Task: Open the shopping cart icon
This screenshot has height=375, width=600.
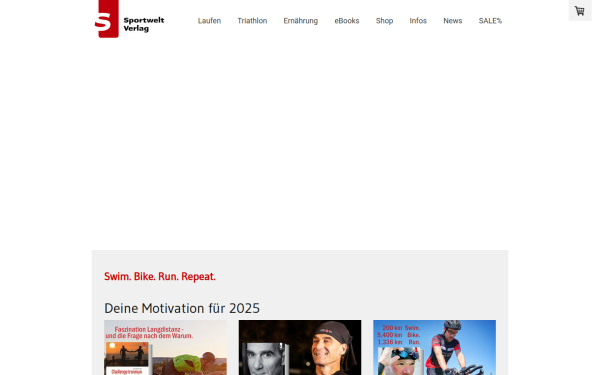Action: click(x=580, y=10)
